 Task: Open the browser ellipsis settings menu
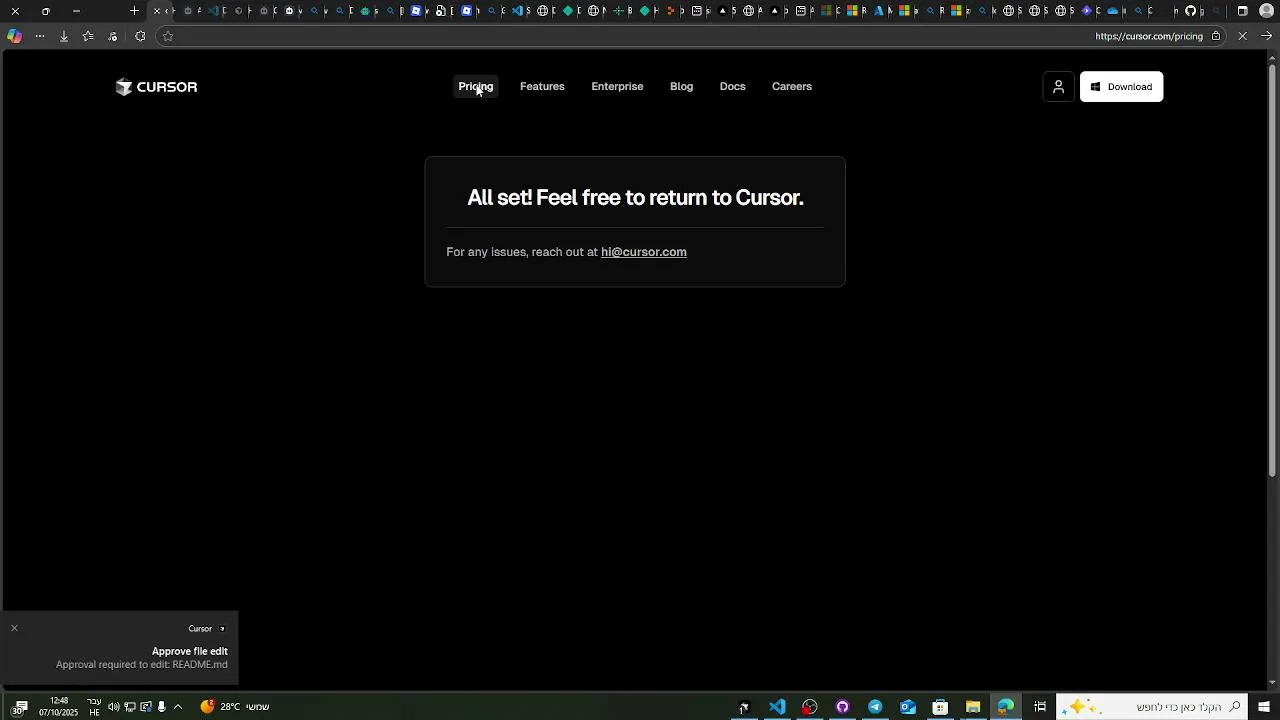tap(40, 36)
